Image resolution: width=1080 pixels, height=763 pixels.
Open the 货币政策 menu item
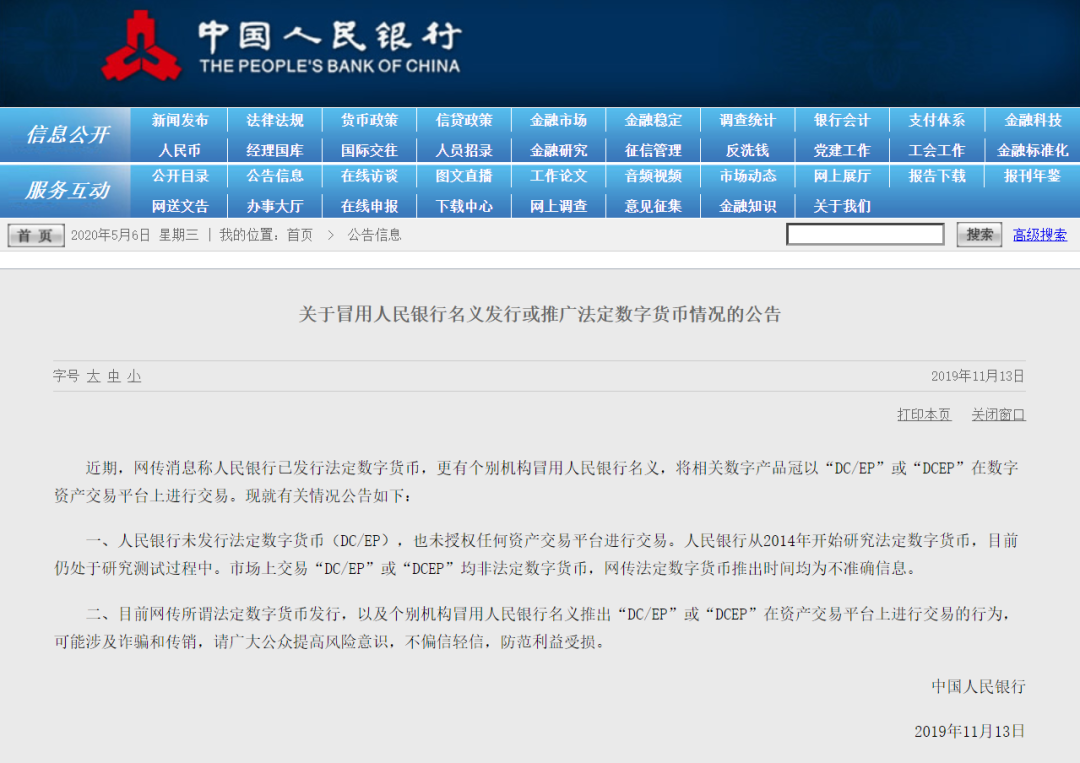pyautogui.click(x=369, y=121)
